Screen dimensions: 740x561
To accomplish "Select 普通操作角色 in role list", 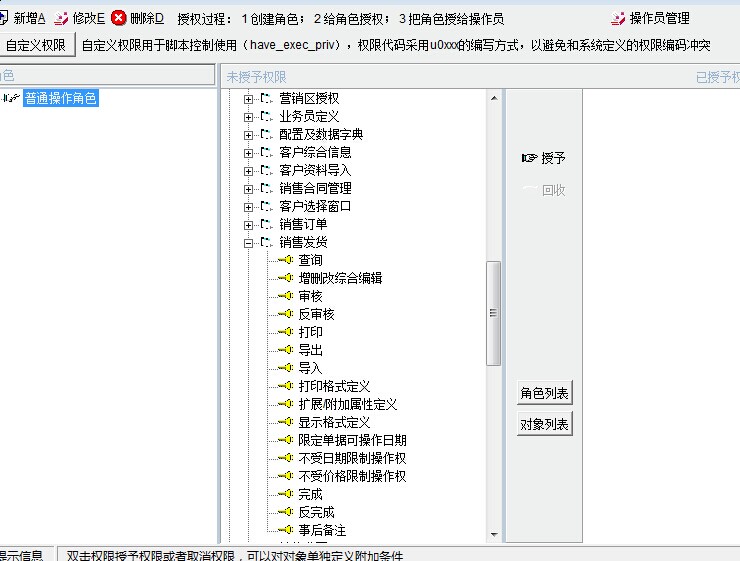I will pos(61,98).
